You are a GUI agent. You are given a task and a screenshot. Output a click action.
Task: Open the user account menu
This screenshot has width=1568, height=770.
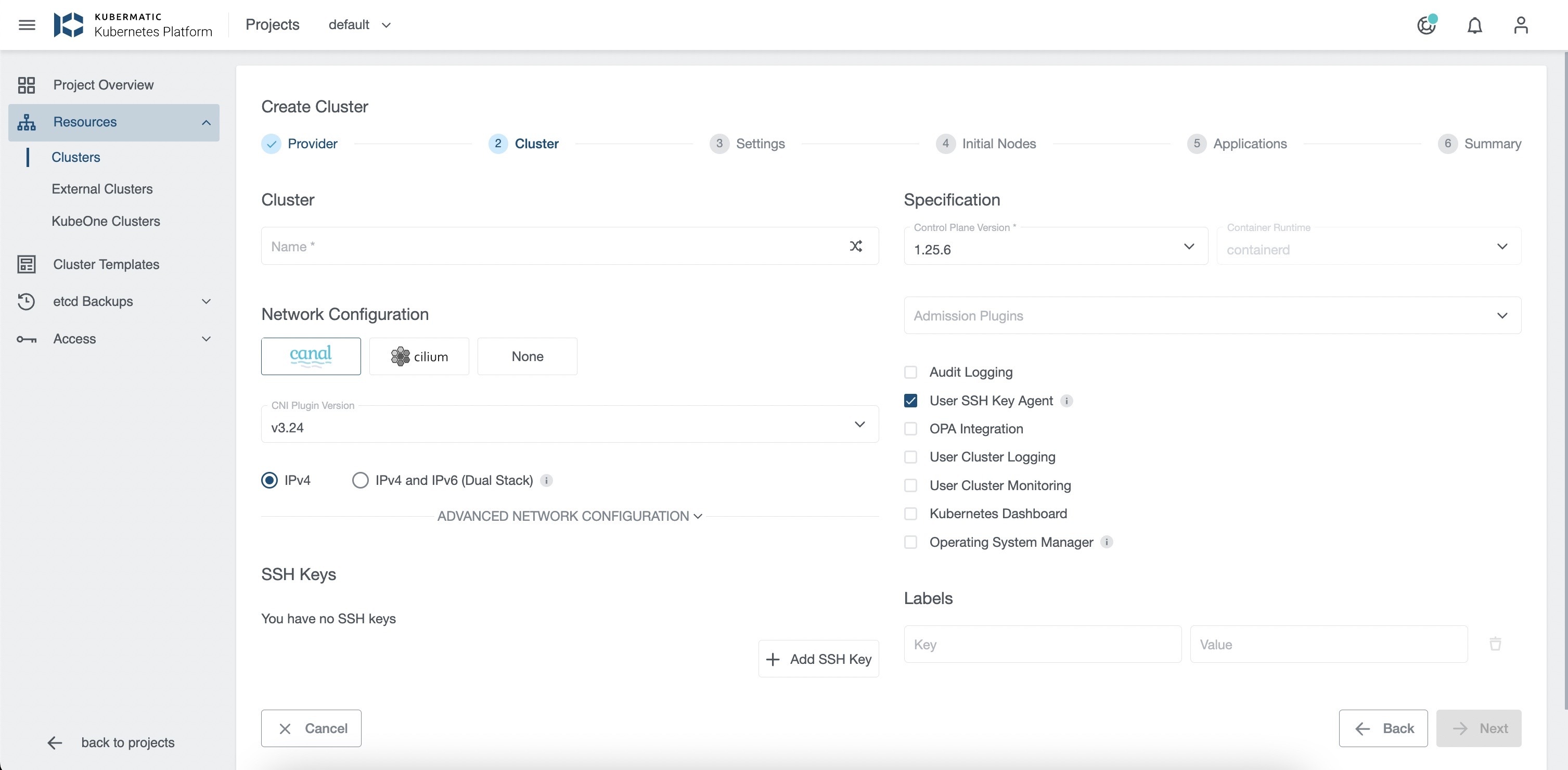click(1520, 25)
